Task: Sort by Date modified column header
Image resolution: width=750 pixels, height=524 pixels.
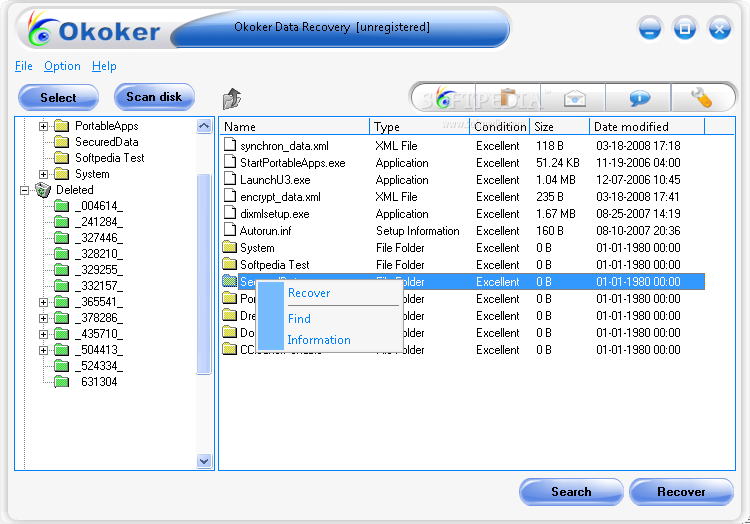Action: point(647,127)
